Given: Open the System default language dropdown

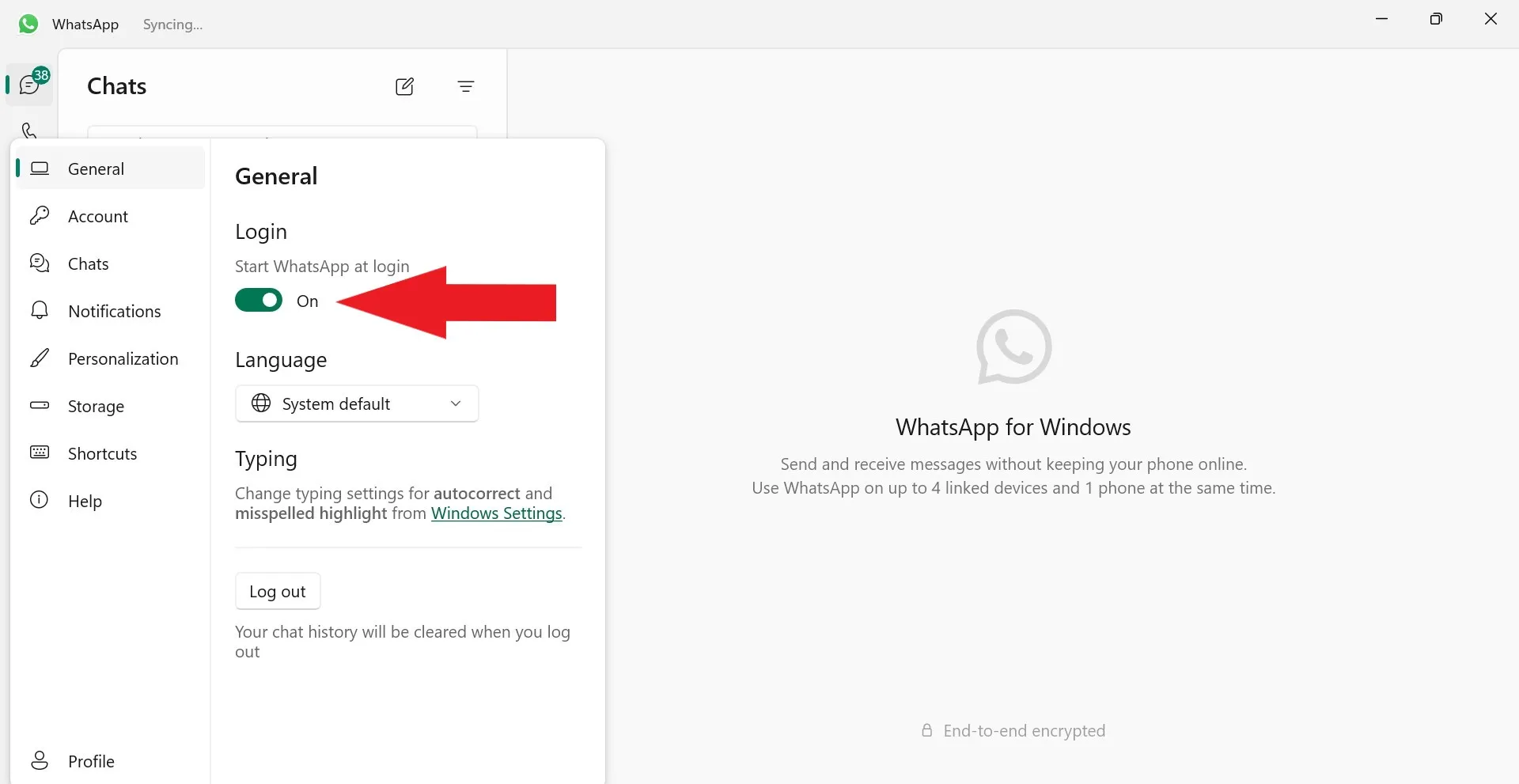Looking at the screenshot, I should click(356, 403).
